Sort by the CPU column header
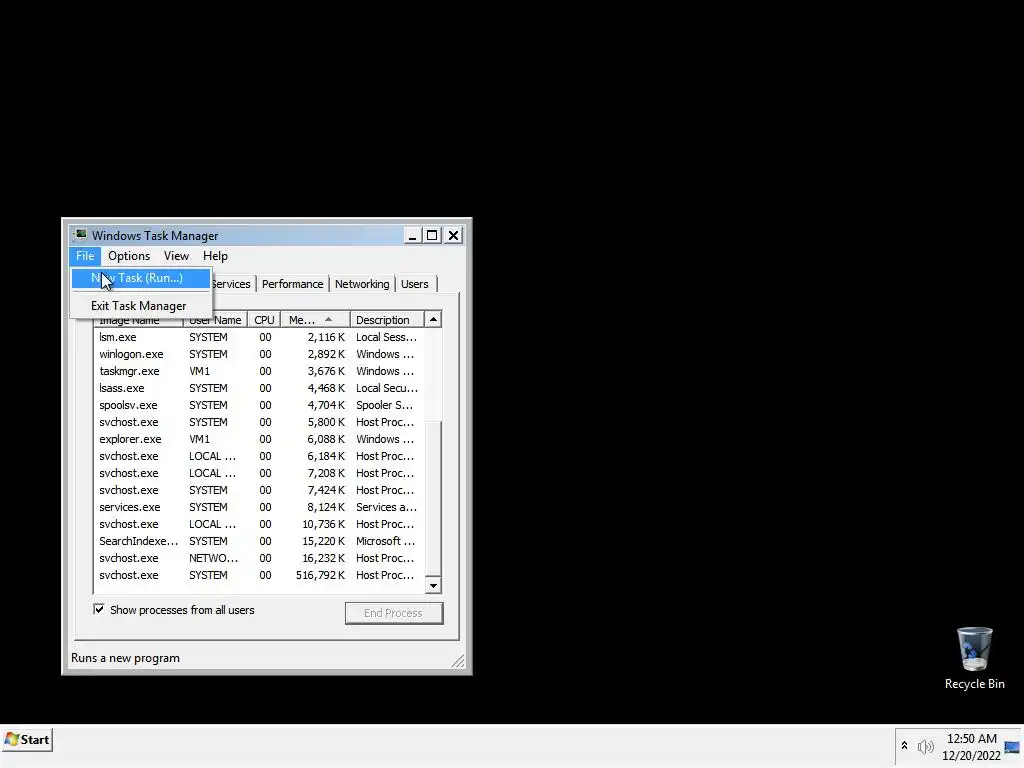 click(x=264, y=320)
